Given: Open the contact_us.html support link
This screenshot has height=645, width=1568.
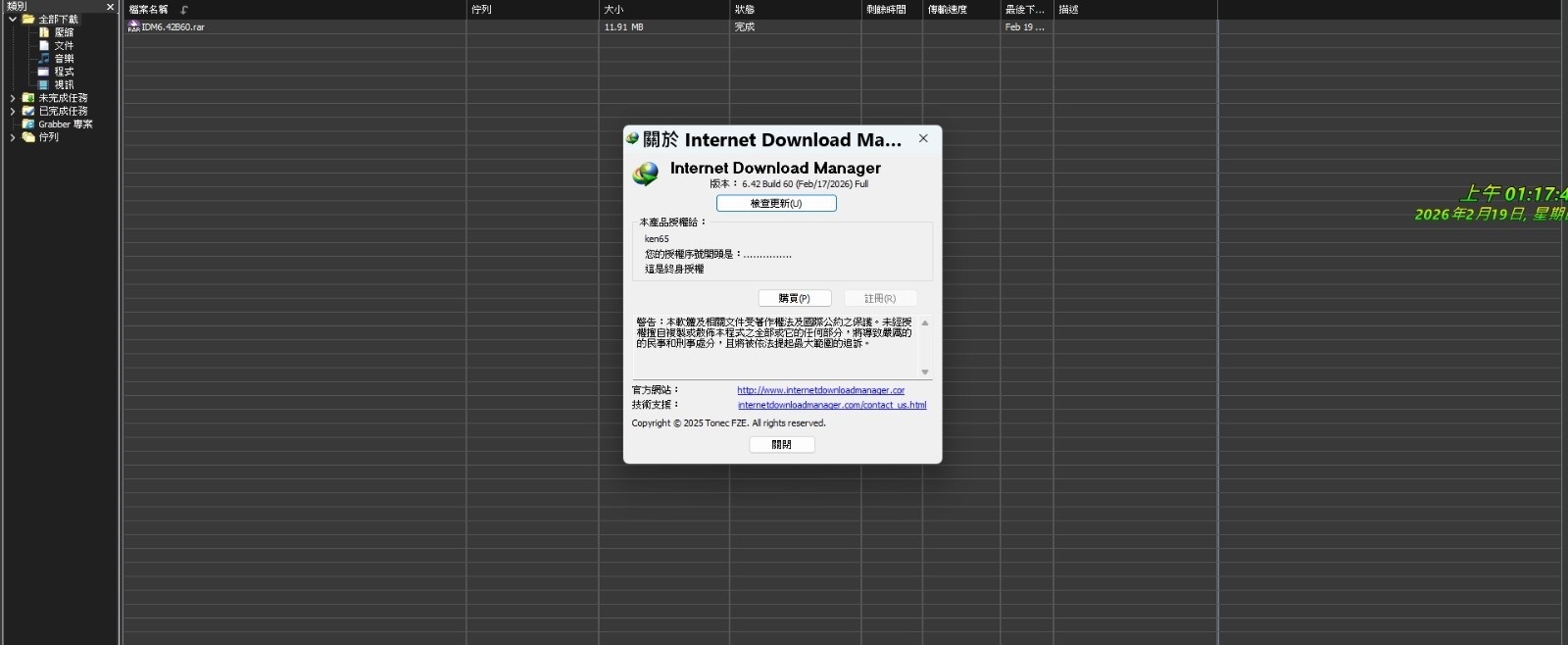Looking at the screenshot, I should [x=831, y=405].
